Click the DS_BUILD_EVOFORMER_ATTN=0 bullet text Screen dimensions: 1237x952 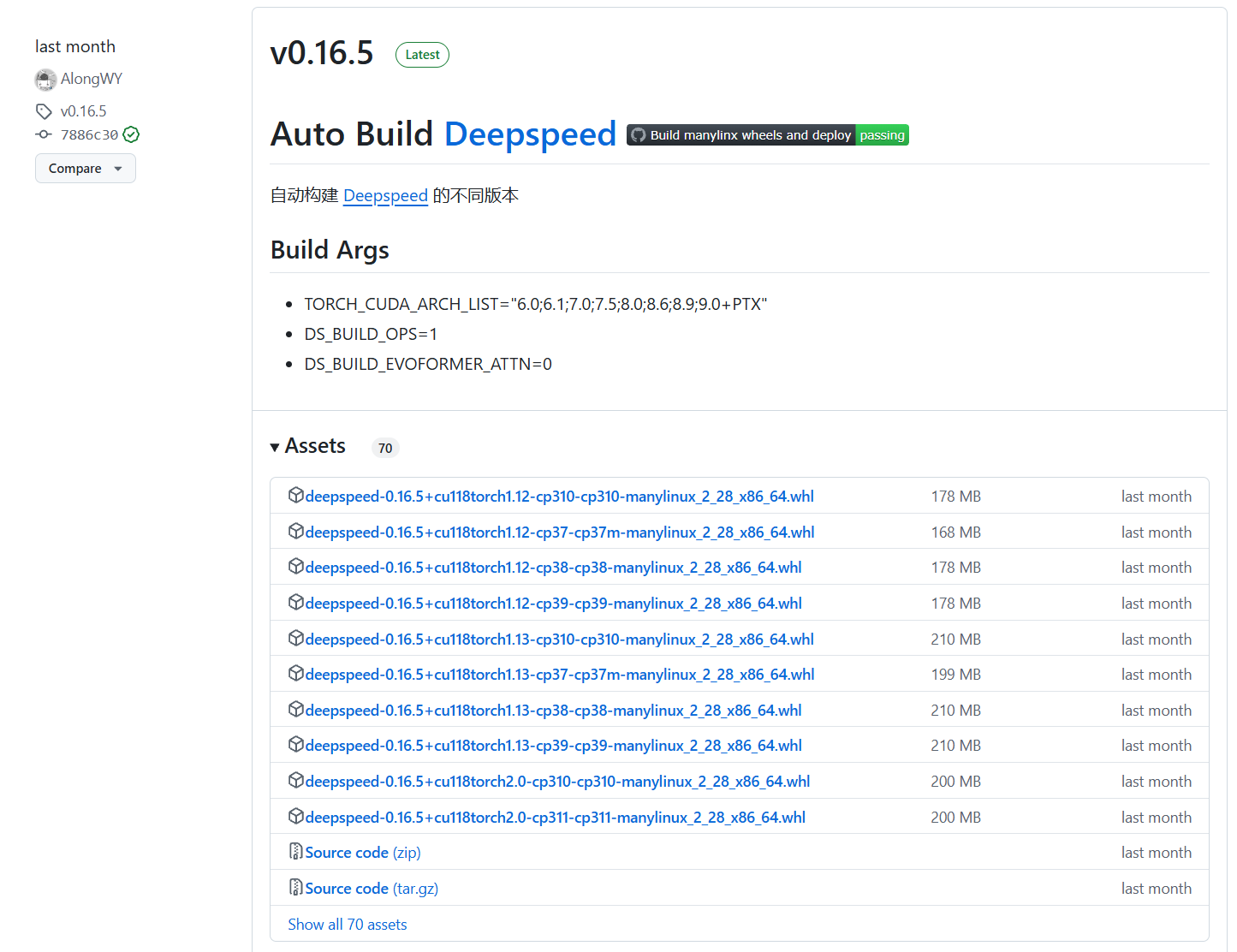(x=428, y=364)
